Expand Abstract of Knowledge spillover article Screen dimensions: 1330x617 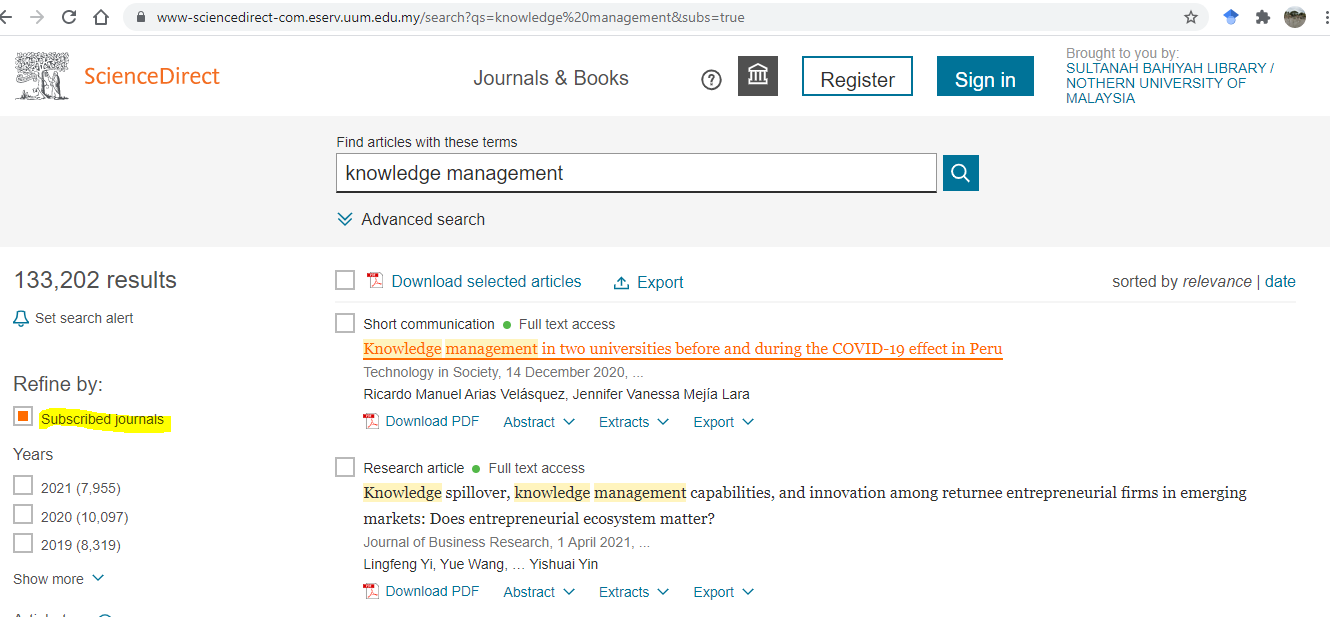click(x=539, y=592)
